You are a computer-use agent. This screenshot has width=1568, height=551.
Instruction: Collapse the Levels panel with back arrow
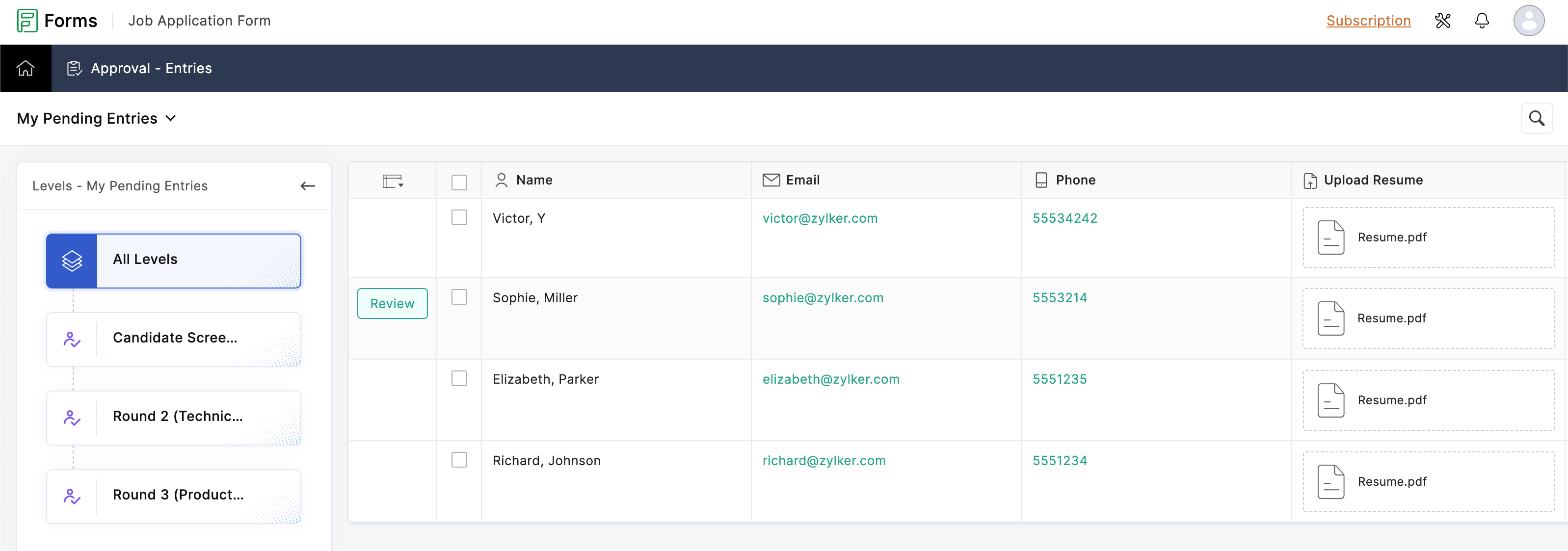[x=307, y=186]
